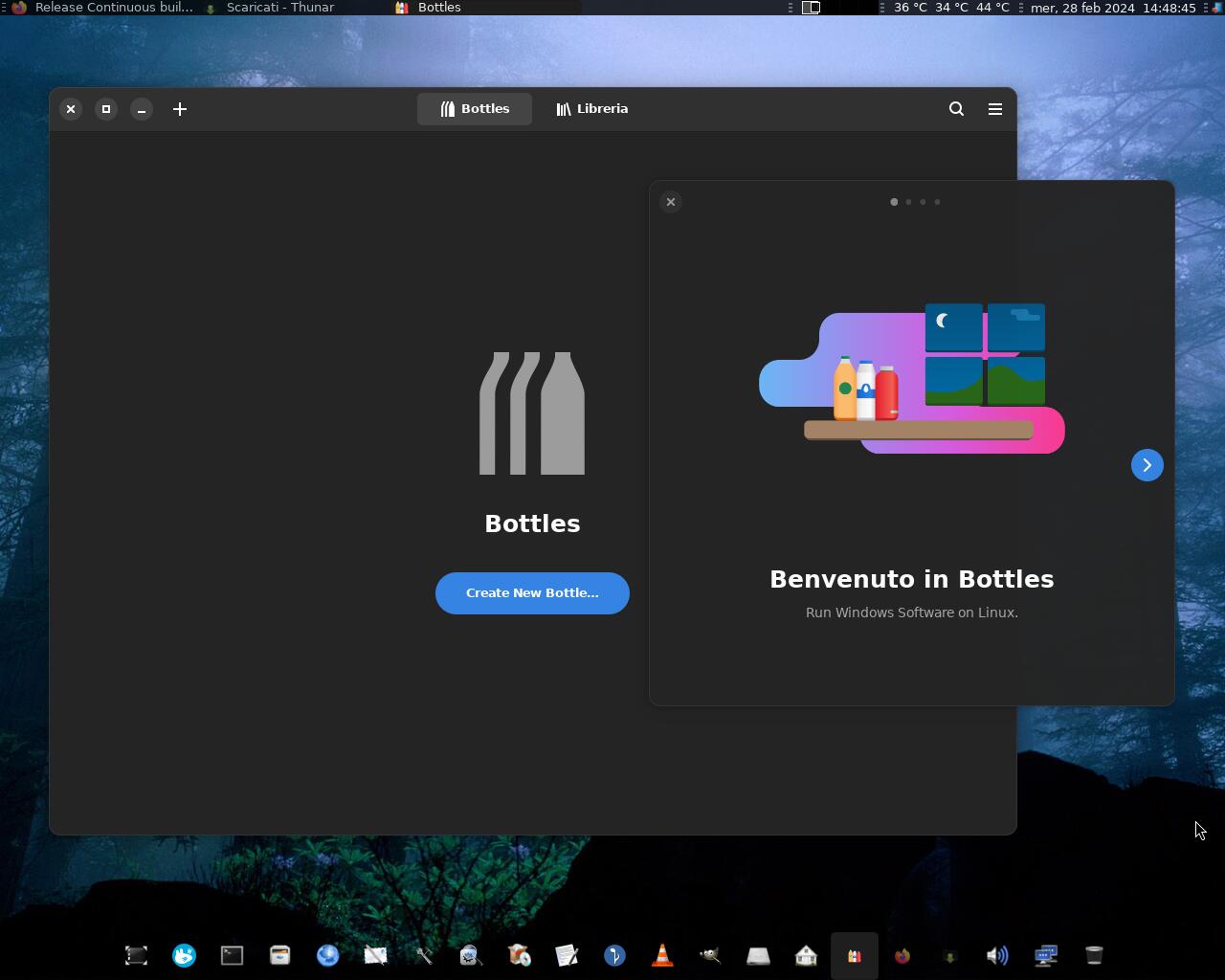Click the Bottles illustration in welcome dialog
This screenshot has height=980, width=1225.
click(x=912, y=379)
